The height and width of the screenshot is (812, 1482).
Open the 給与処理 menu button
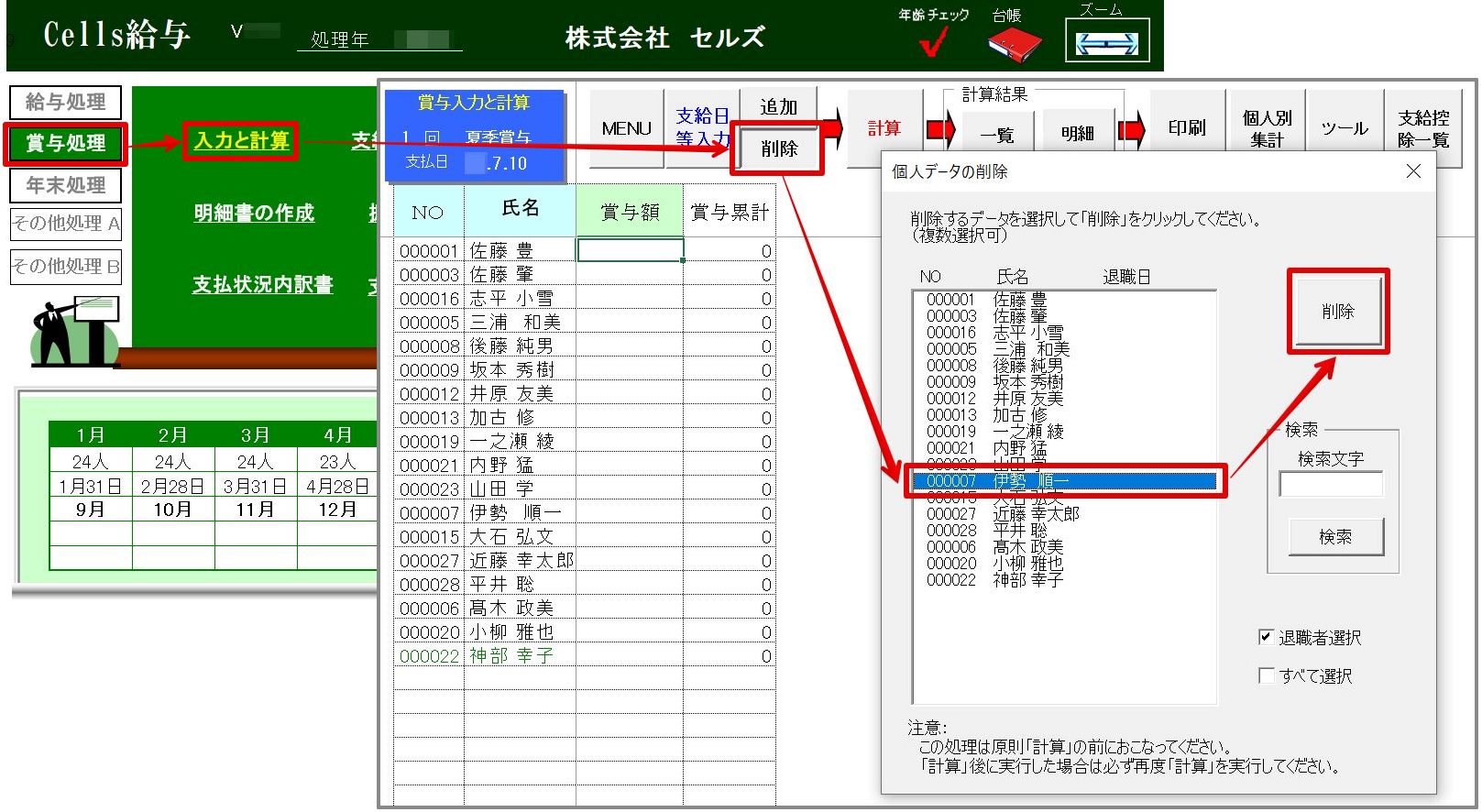pos(66,102)
